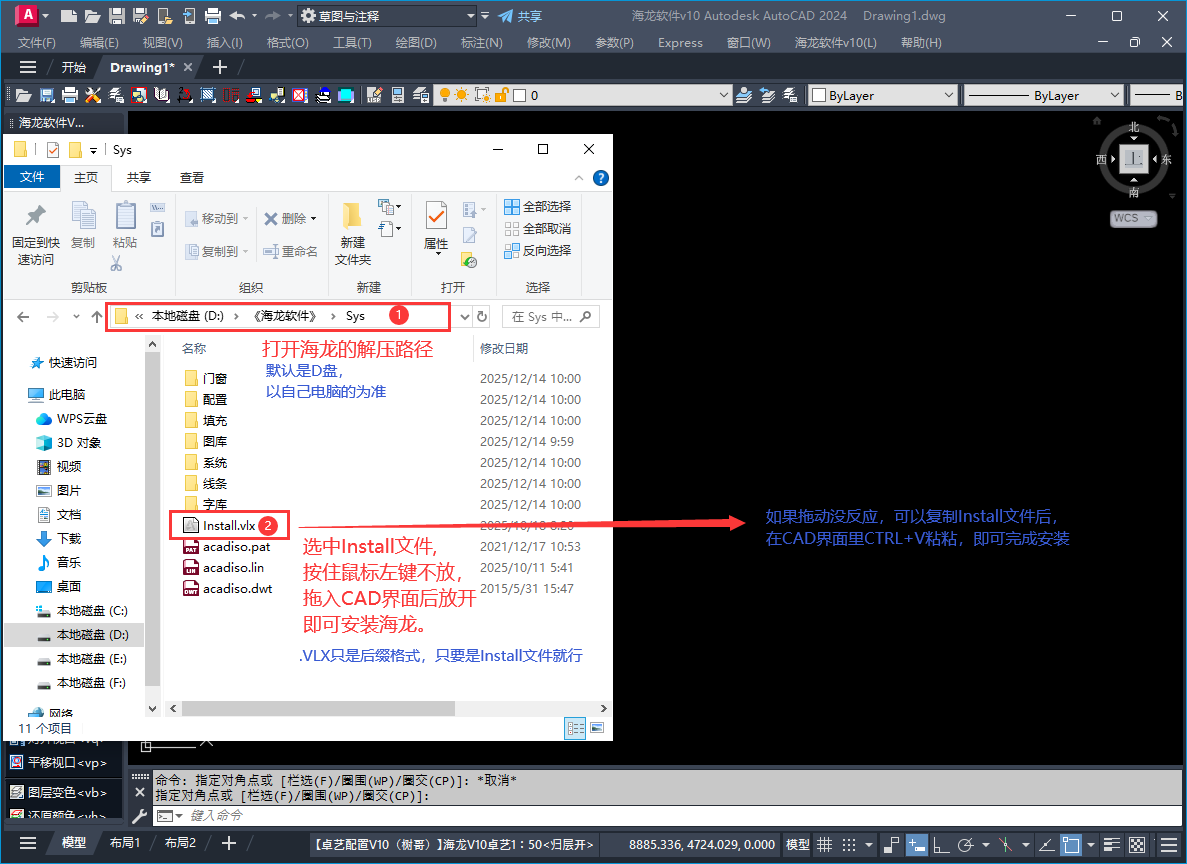Open the 绘图(D) menu
The image size is (1187, 864).
(416, 43)
